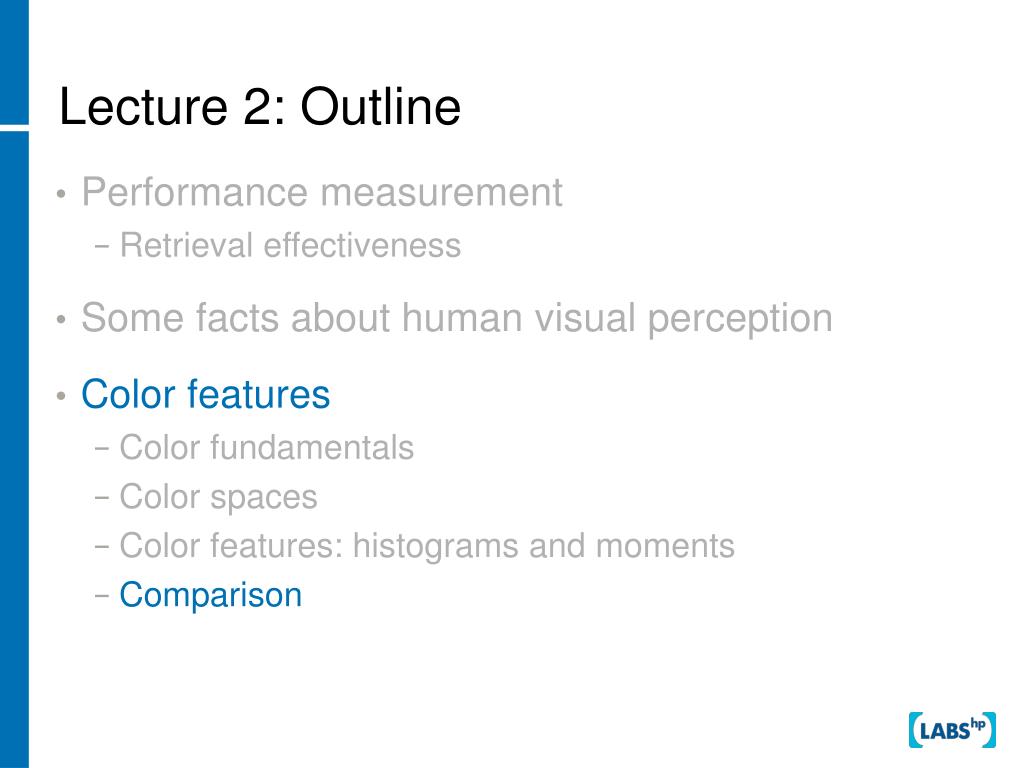Click the HP Labs logo
This screenshot has width=1024, height=768.
click(x=952, y=729)
